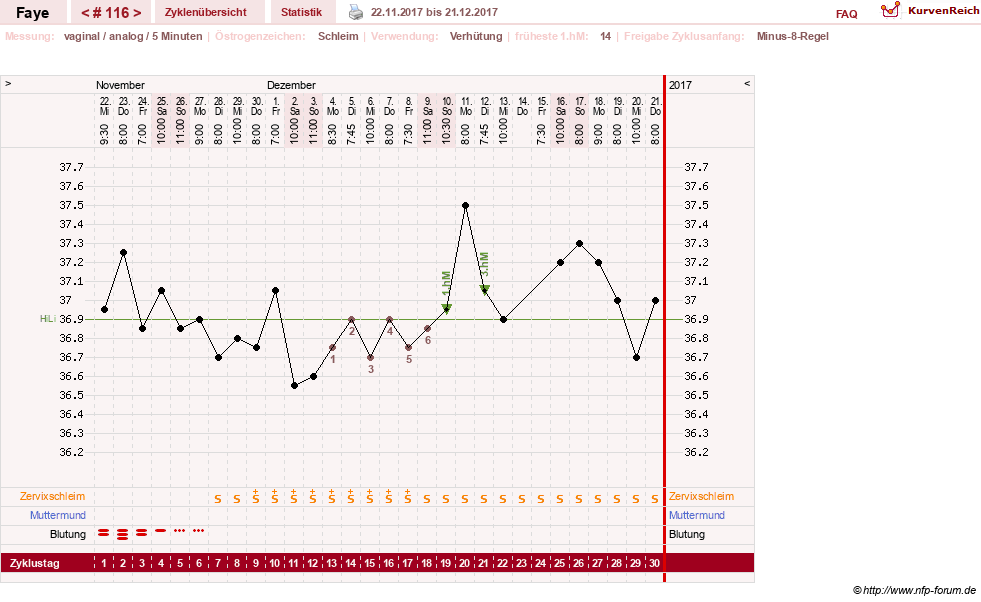Open the Faye profile tab
This screenshot has height=602, width=981.
tap(33, 13)
